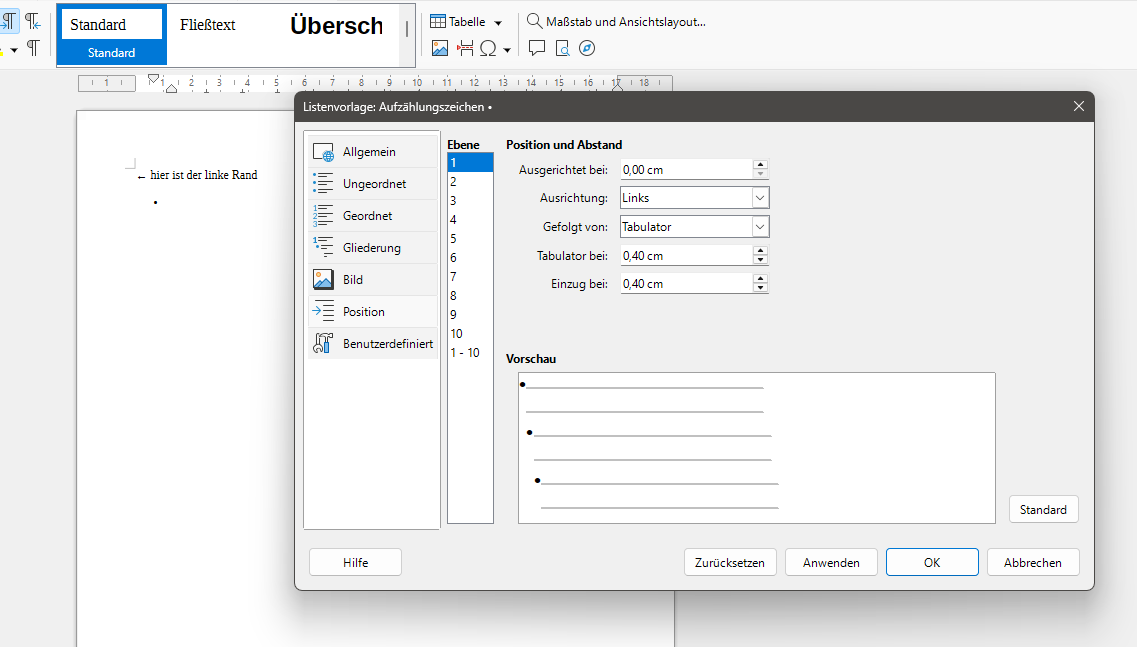Click the find and replace page icon
This screenshot has width=1137, height=647.
pos(562,48)
